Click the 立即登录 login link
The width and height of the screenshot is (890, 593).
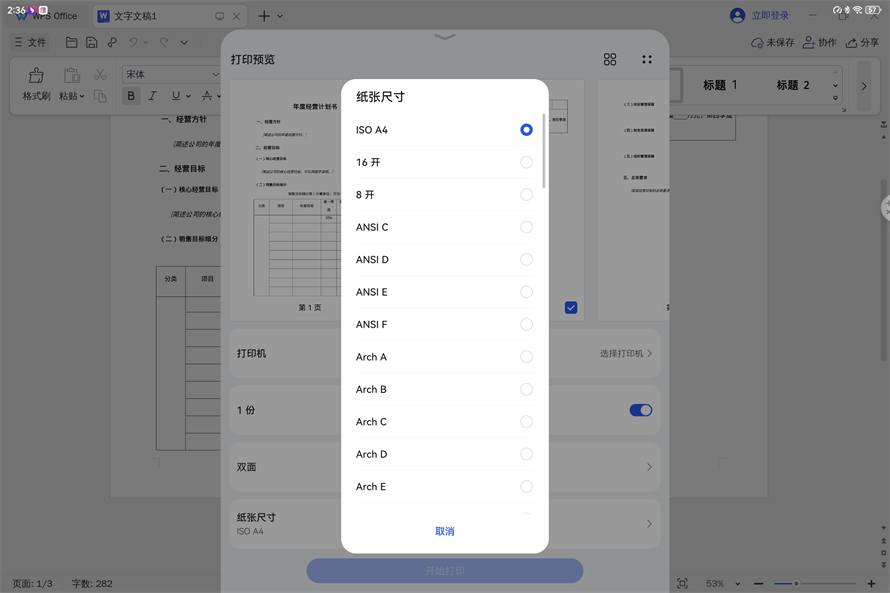(x=770, y=16)
